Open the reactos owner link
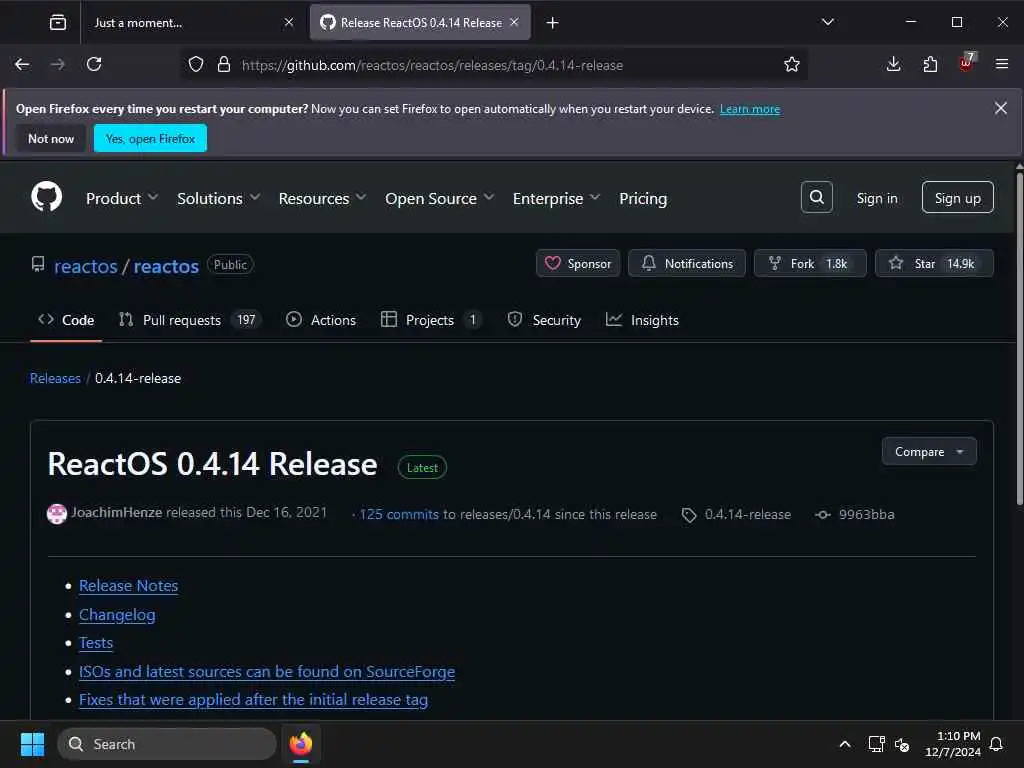1024x768 pixels. pos(86,266)
